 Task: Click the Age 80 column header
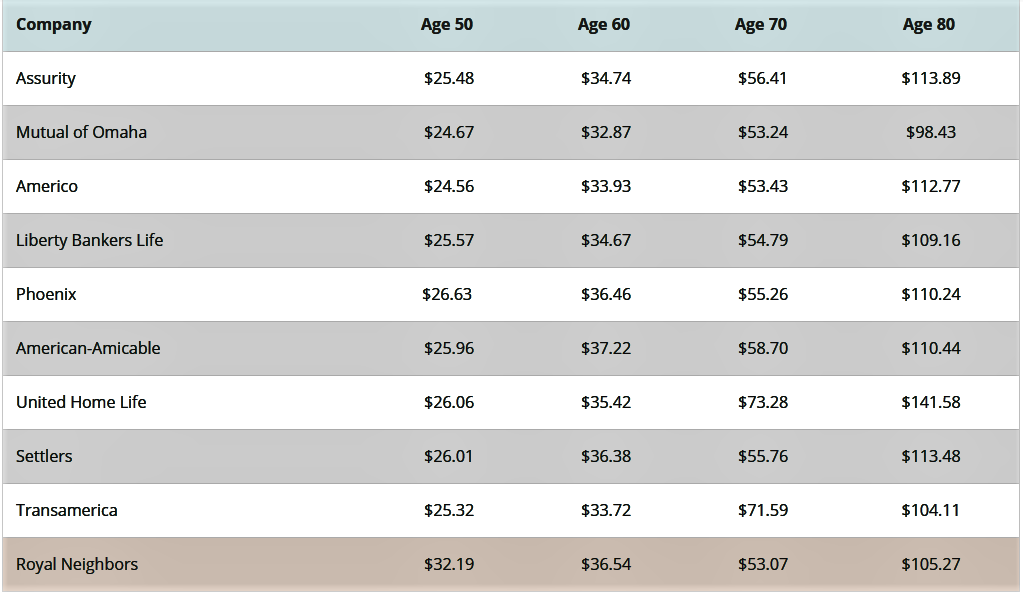pyautogui.click(x=929, y=25)
